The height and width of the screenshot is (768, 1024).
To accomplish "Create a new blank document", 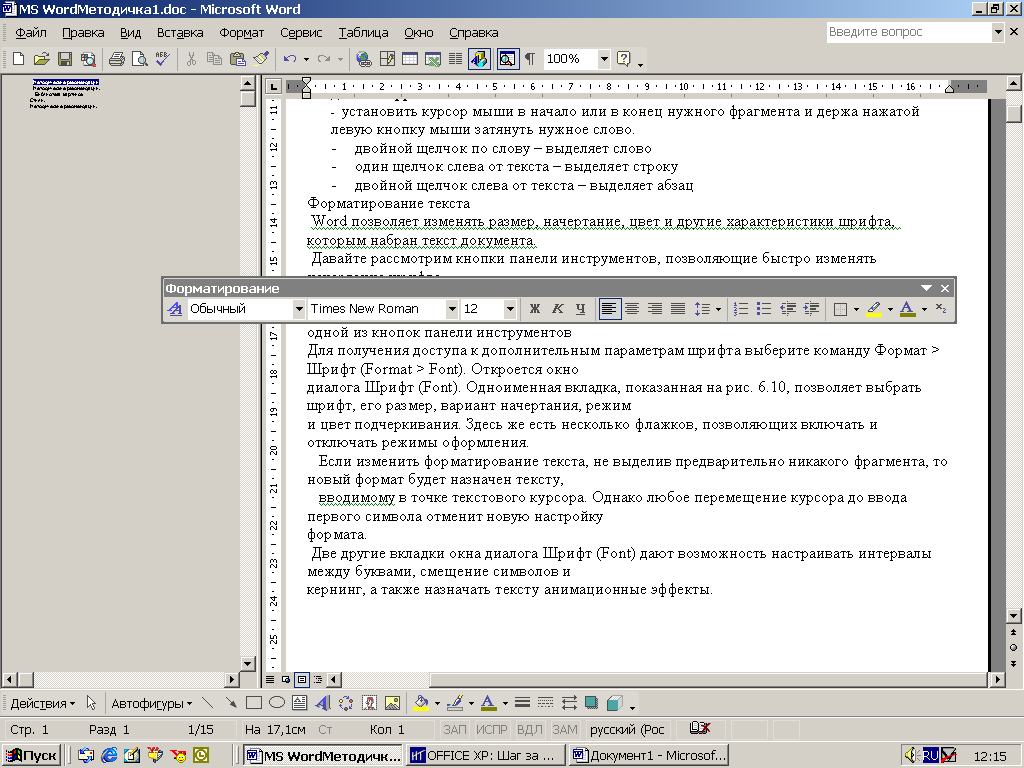I will 18,59.
